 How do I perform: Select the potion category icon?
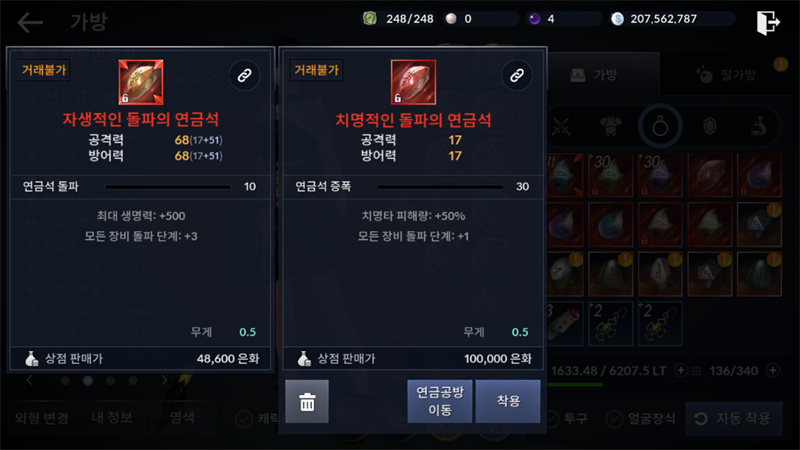tap(759, 126)
